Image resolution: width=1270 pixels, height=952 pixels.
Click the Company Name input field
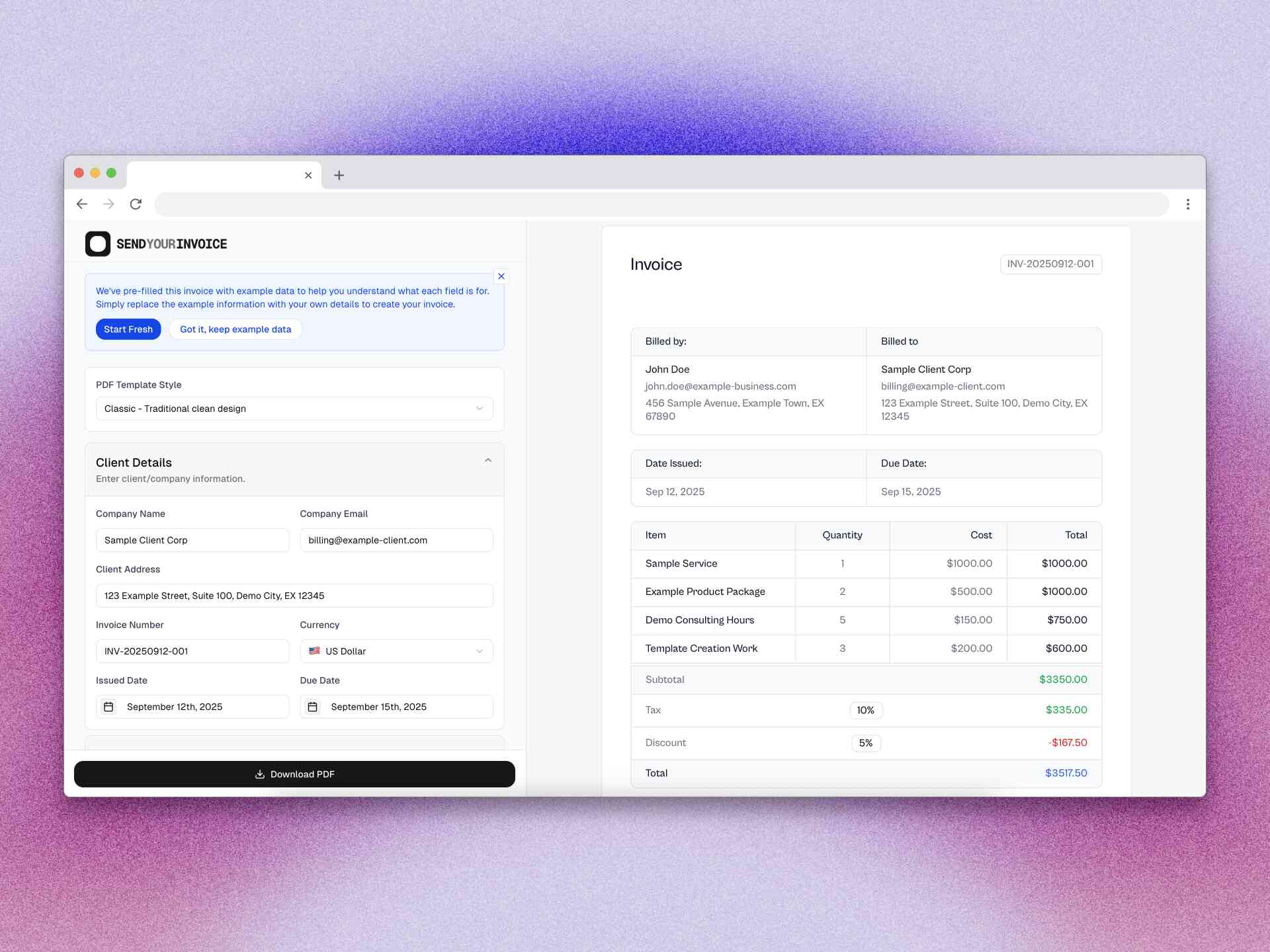(192, 539)
